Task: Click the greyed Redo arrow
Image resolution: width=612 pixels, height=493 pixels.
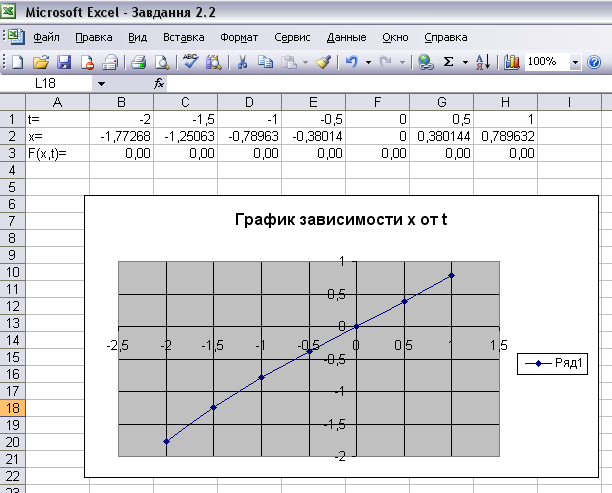Action: point(386,62)
